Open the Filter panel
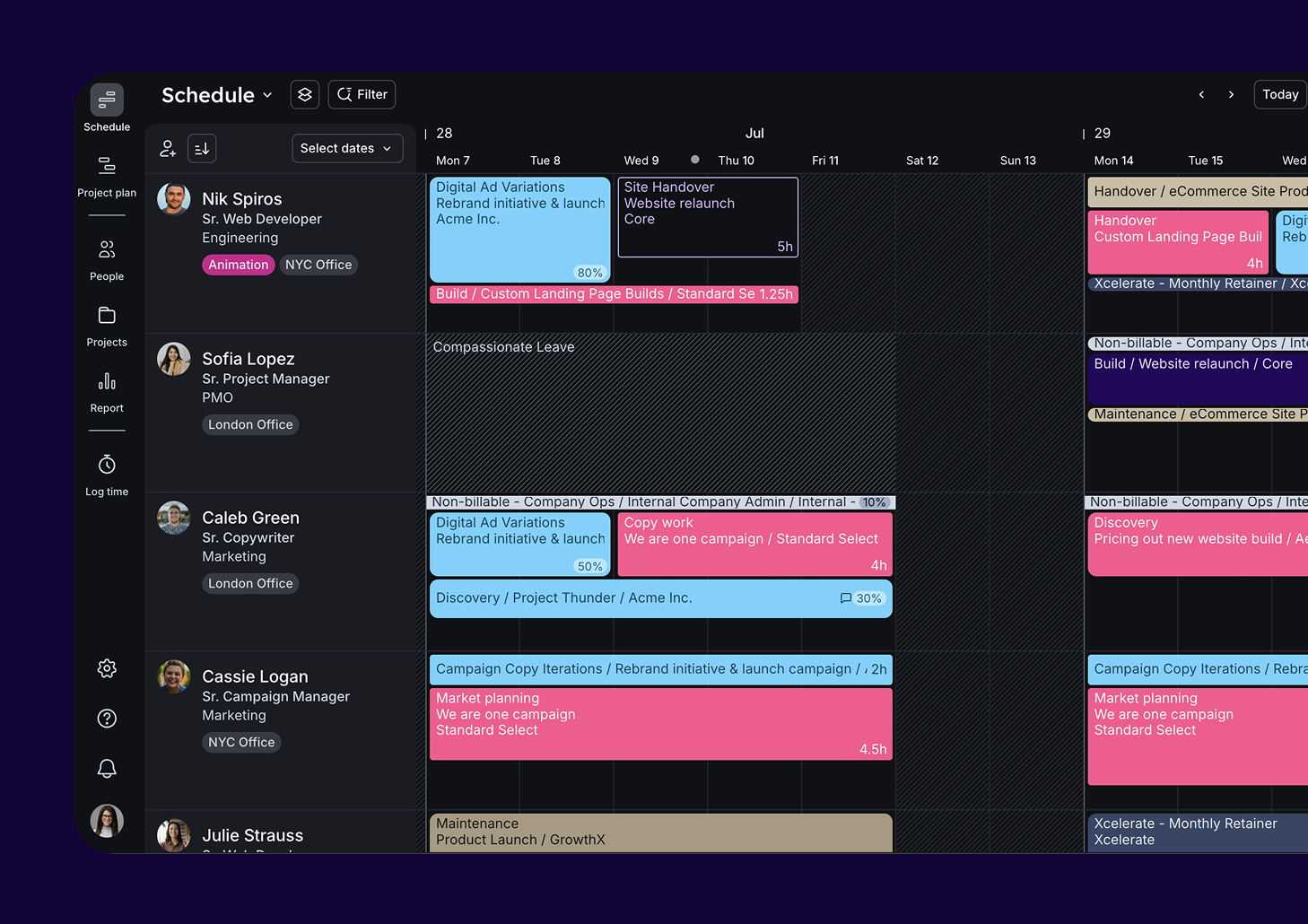The image size is (1308, 924). tap(362, 94)
